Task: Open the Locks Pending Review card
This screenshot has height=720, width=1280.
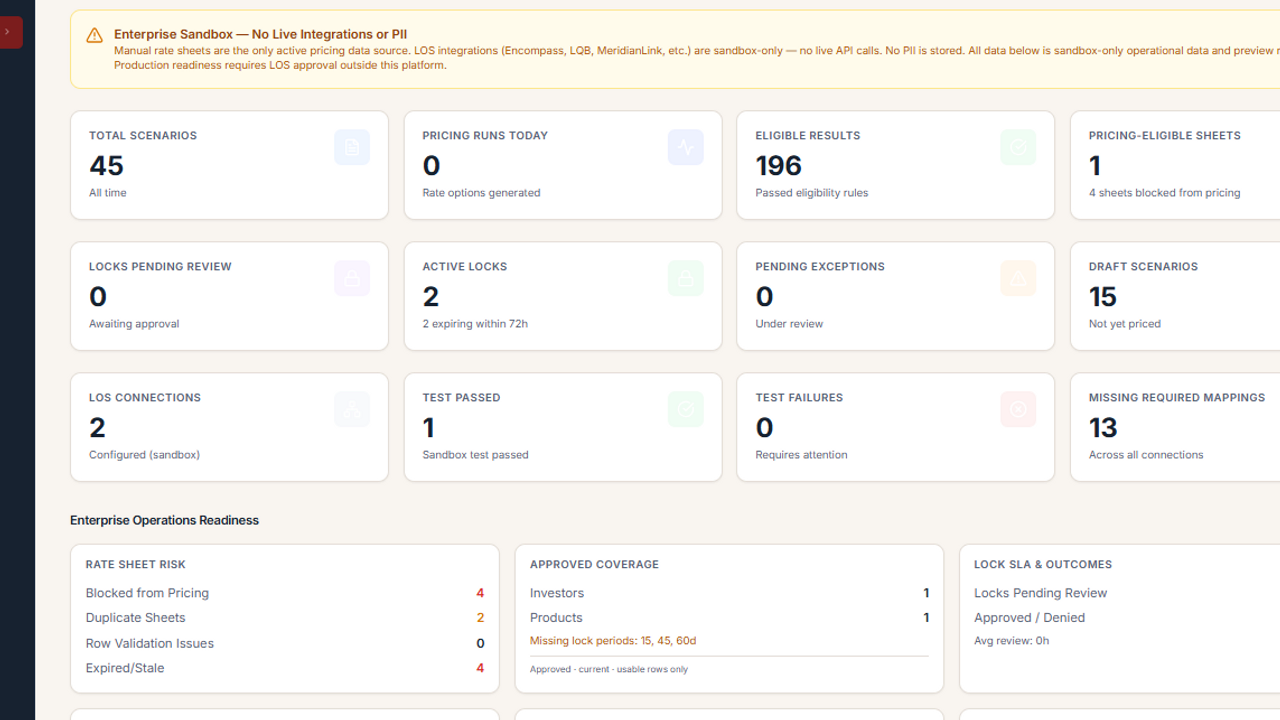Action: coord(229,296)
